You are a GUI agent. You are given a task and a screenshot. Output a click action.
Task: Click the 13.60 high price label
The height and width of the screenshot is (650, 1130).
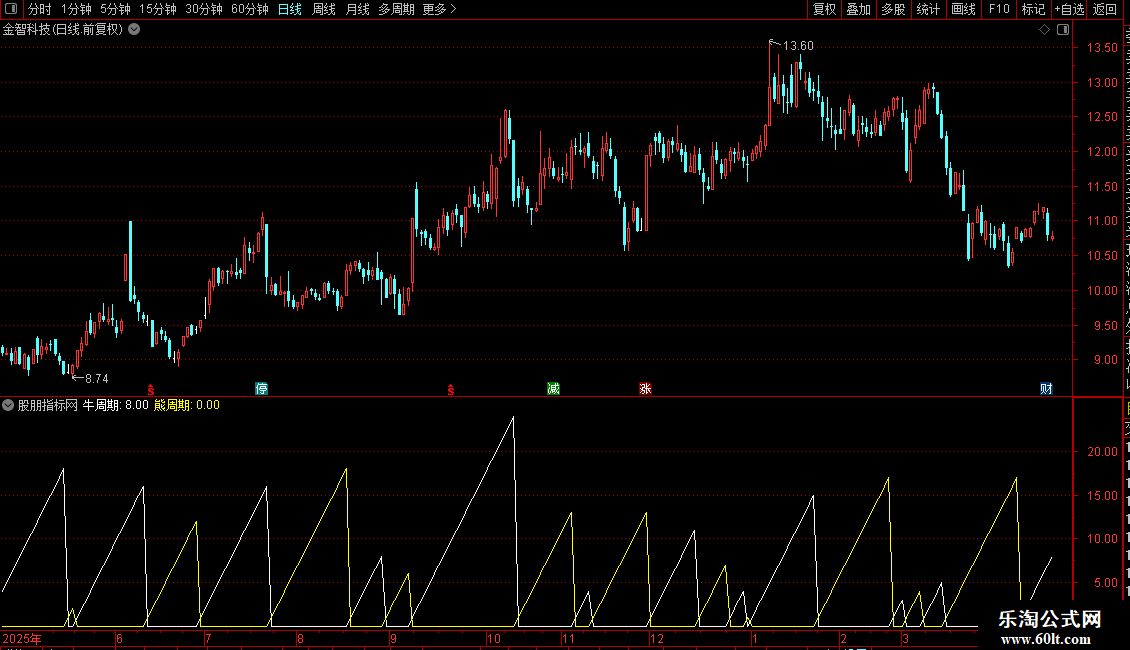point(798,45)
